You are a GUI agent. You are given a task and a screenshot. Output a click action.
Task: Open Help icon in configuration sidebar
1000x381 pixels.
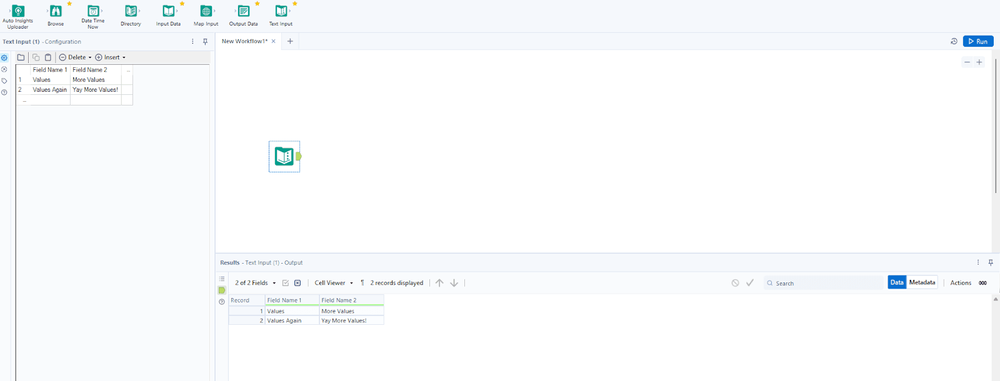4,92
